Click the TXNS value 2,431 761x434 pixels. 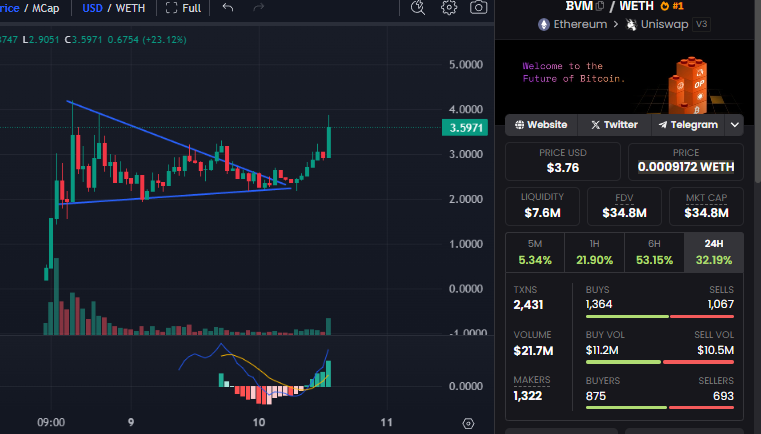click(528, 305)
